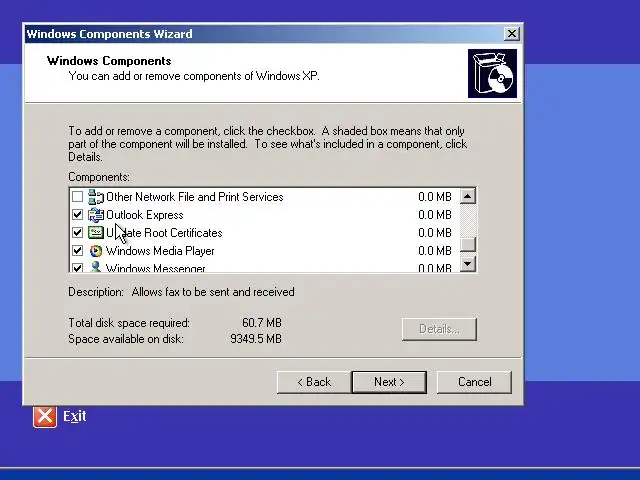Click the components list scrollbar thumb
640x480 pixels.
[468, 244]
